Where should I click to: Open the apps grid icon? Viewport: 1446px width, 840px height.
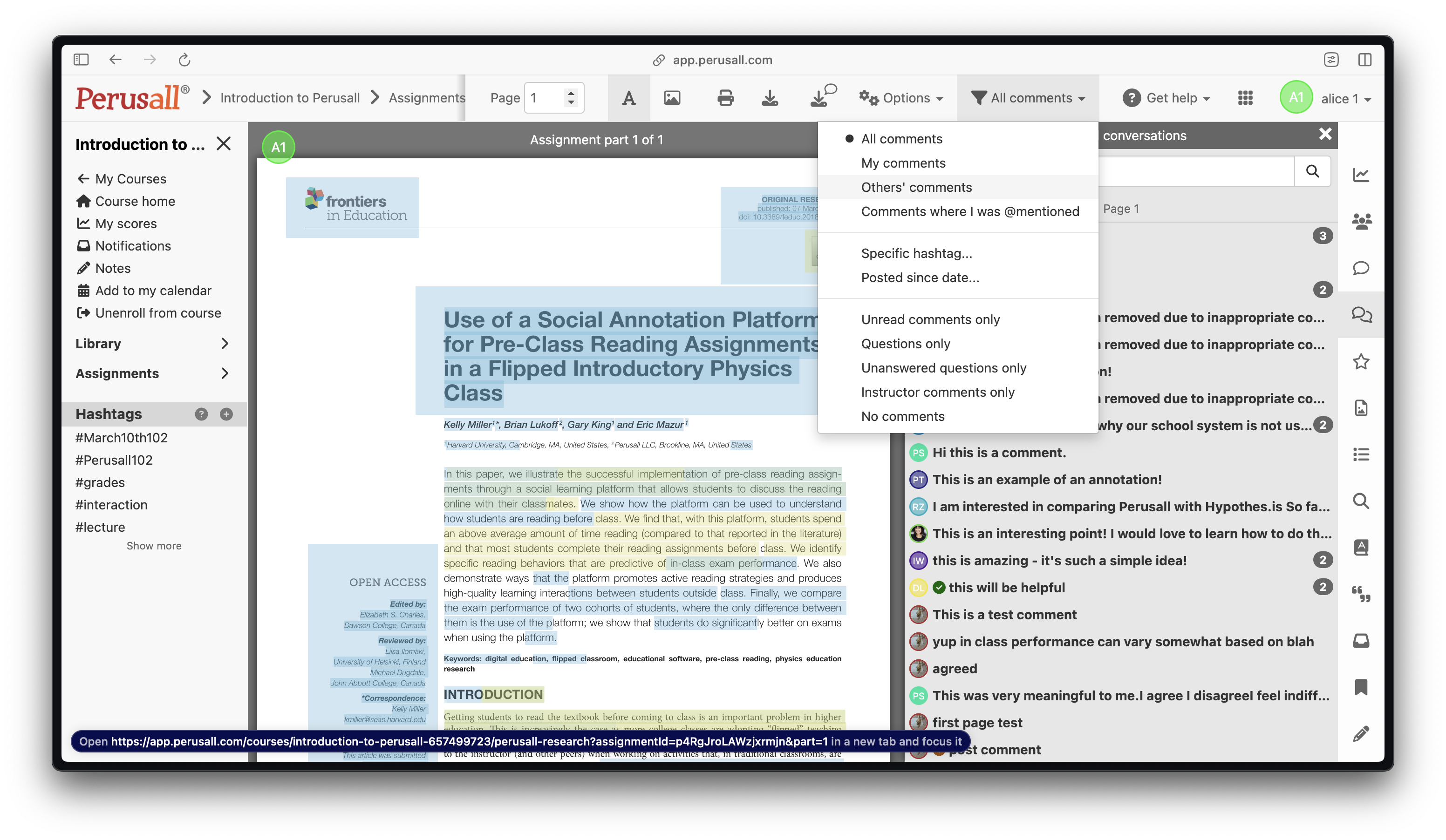(1245, 98)
